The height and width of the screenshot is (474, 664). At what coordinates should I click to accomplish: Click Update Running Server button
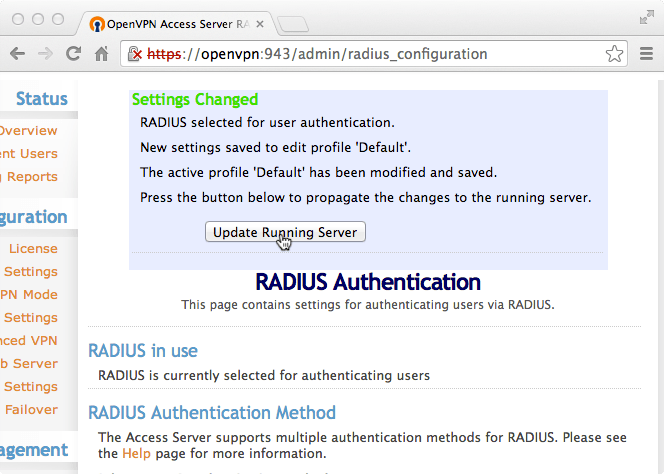pos(285,232)
